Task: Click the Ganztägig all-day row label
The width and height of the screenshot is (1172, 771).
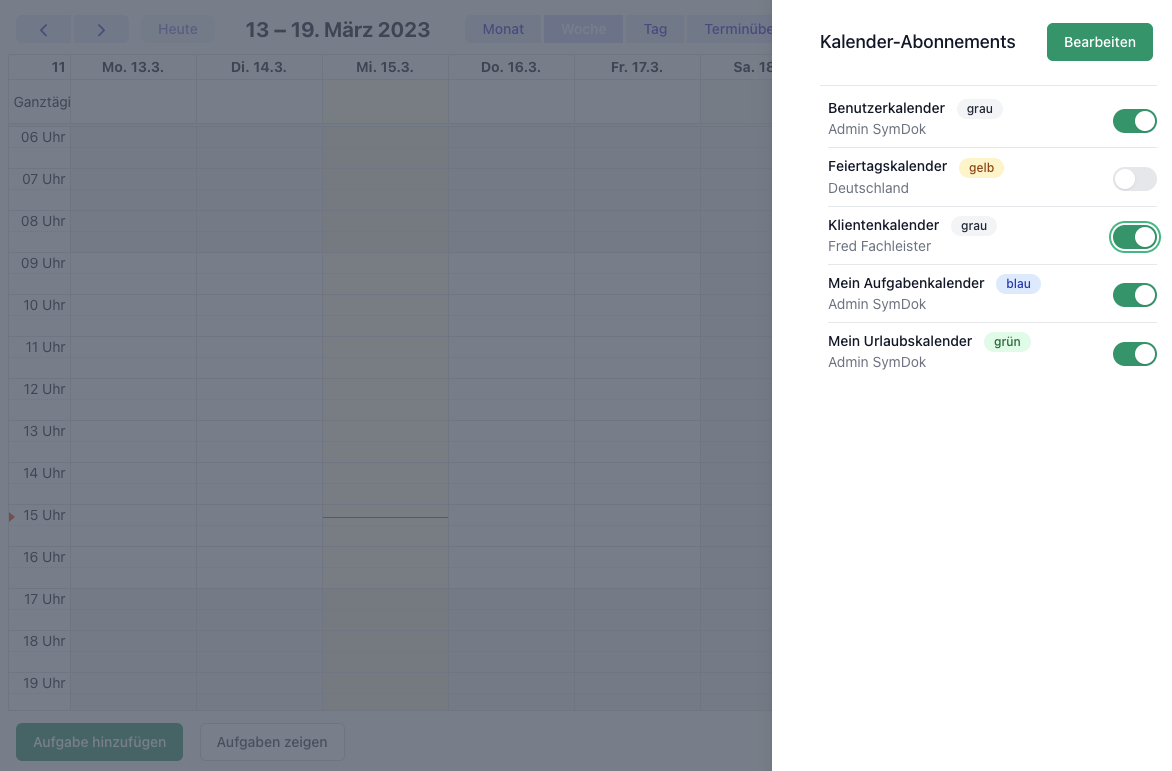Action: (x=40, y=102)
